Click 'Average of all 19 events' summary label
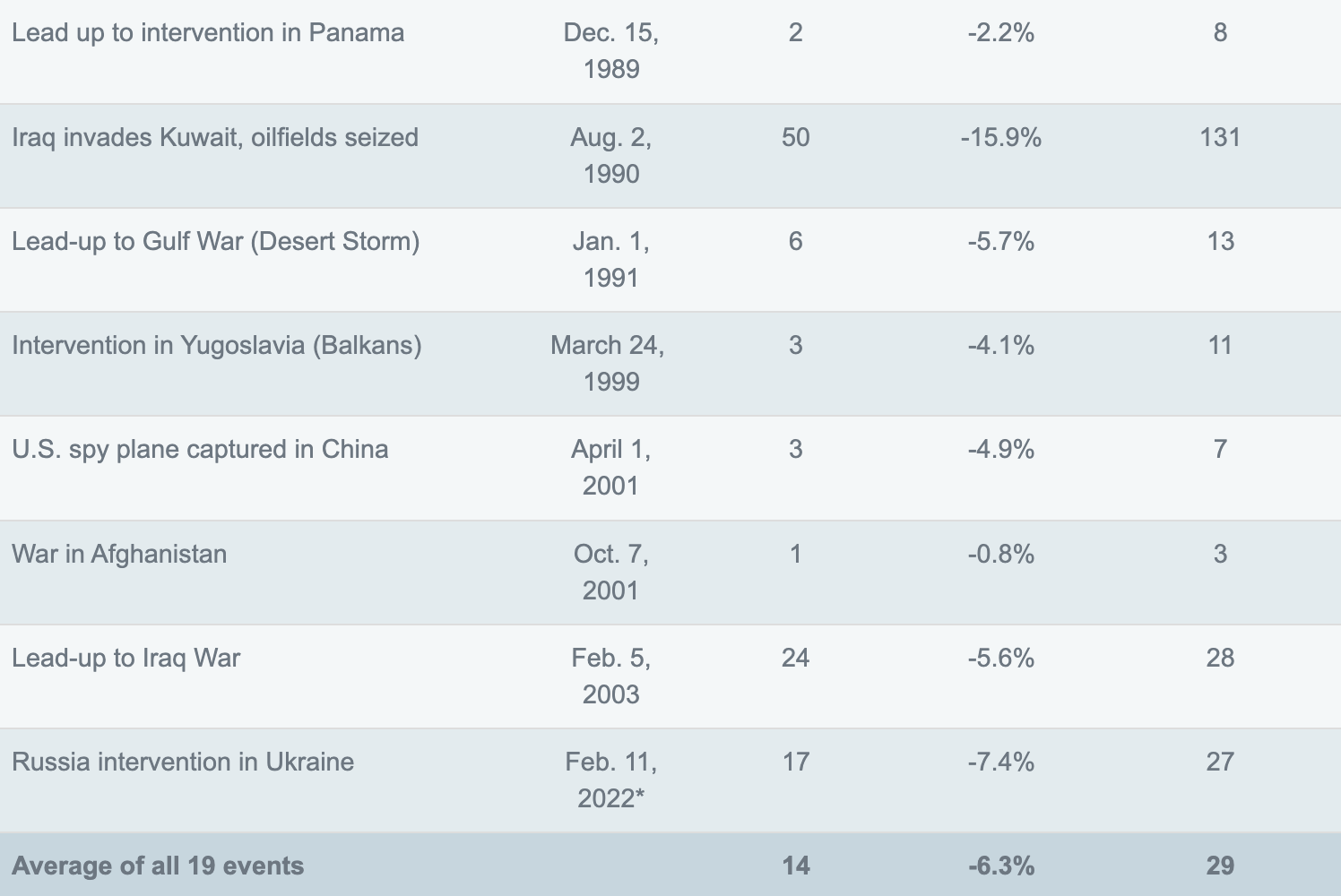The width and height of the screenshot is (1341, 896). [158, 866]
